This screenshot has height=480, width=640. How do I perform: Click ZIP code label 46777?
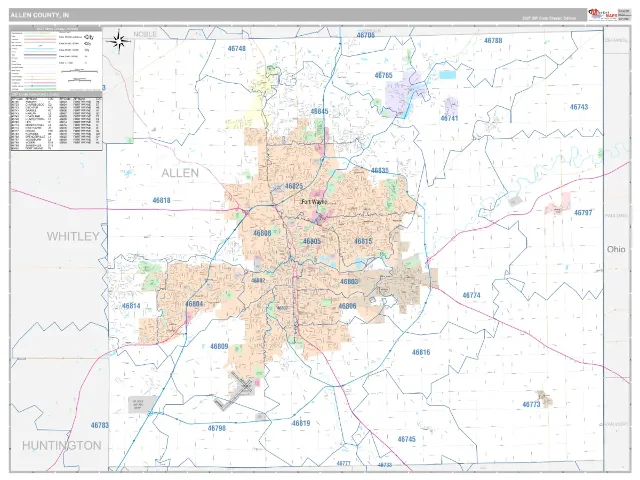(344, 463)
